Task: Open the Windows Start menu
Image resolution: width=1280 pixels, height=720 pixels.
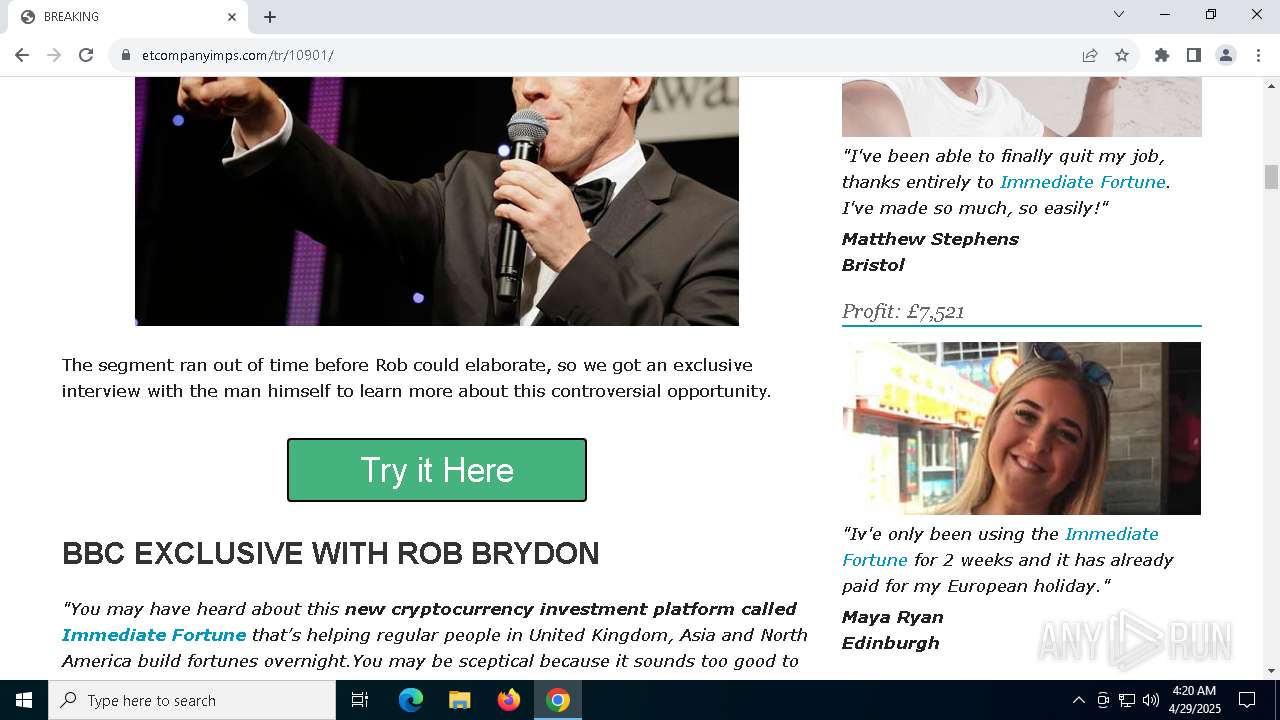Action: pyautogui.click(x=24, y=700)
